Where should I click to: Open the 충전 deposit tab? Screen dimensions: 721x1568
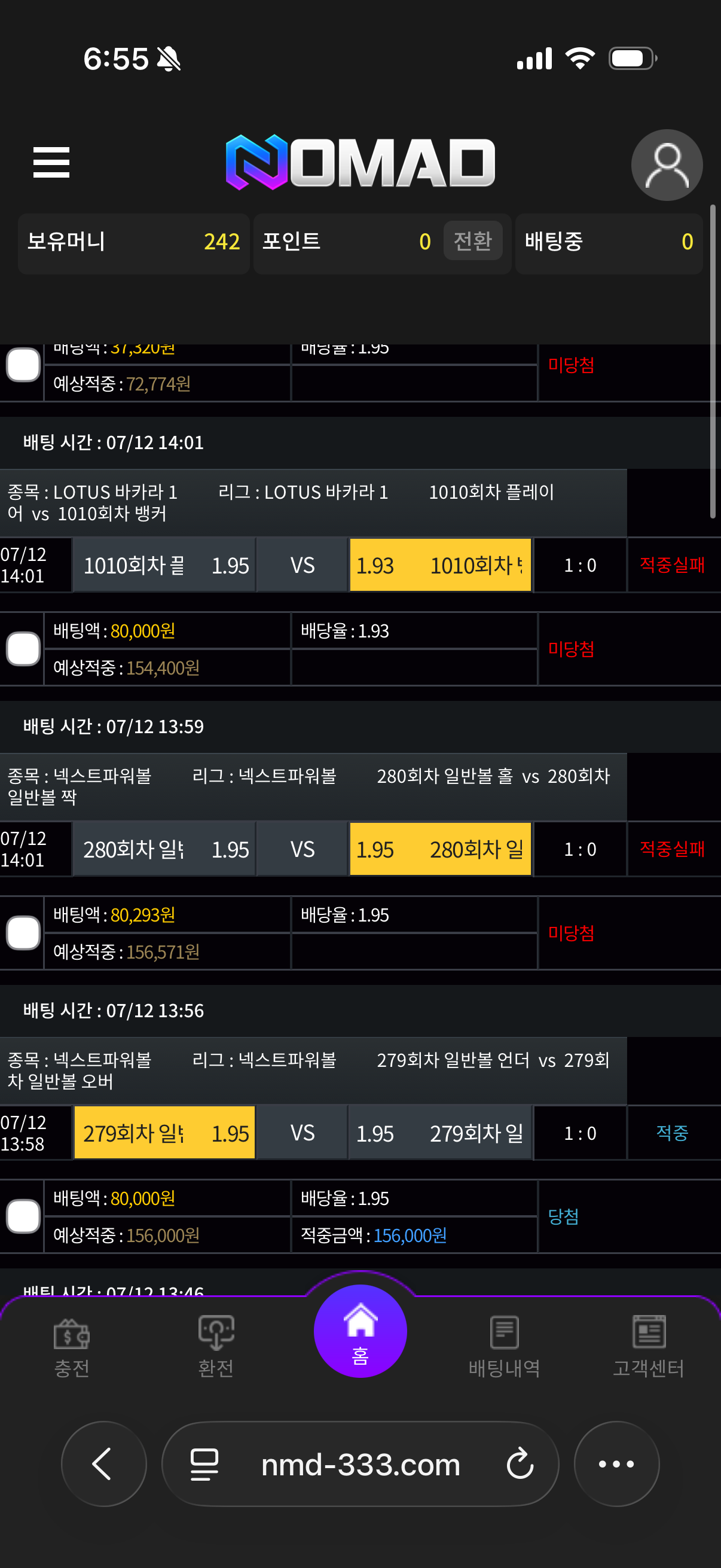click(72, 1347)
